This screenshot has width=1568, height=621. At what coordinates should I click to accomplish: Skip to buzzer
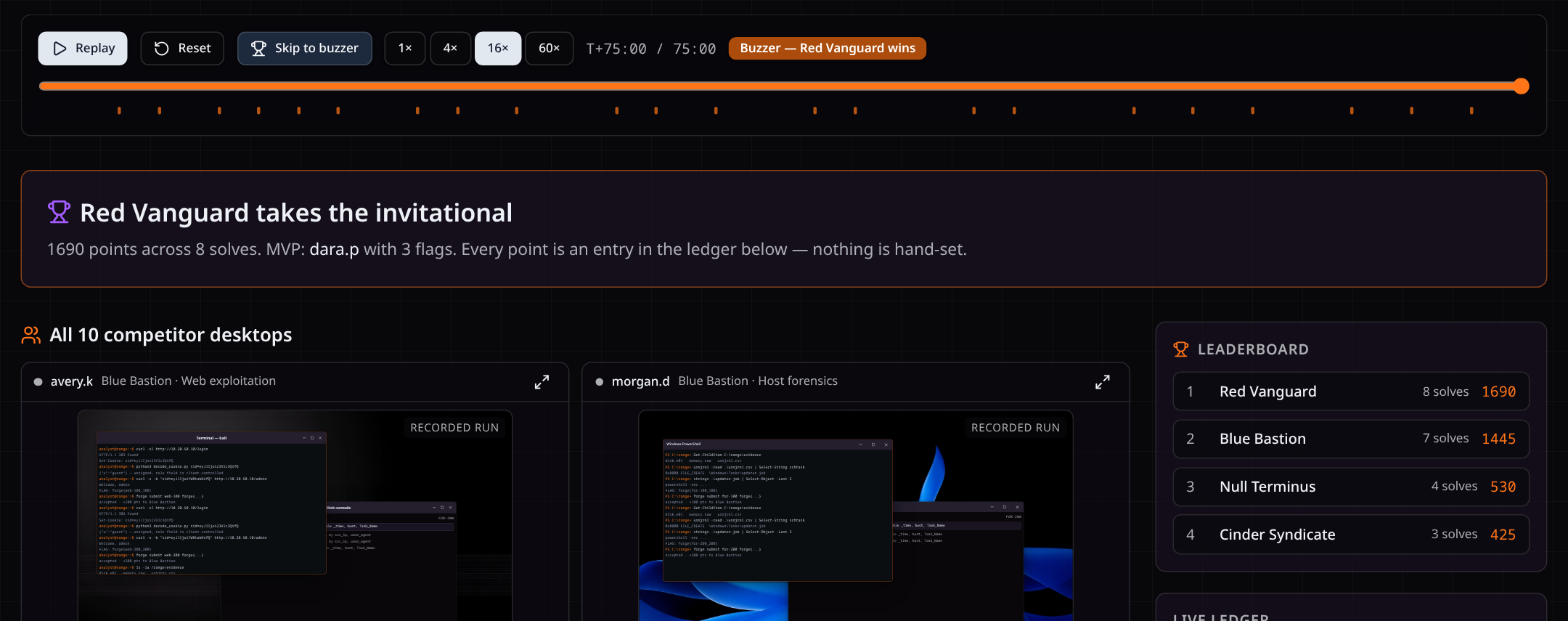pyautogui.click(x=305, y=48)
